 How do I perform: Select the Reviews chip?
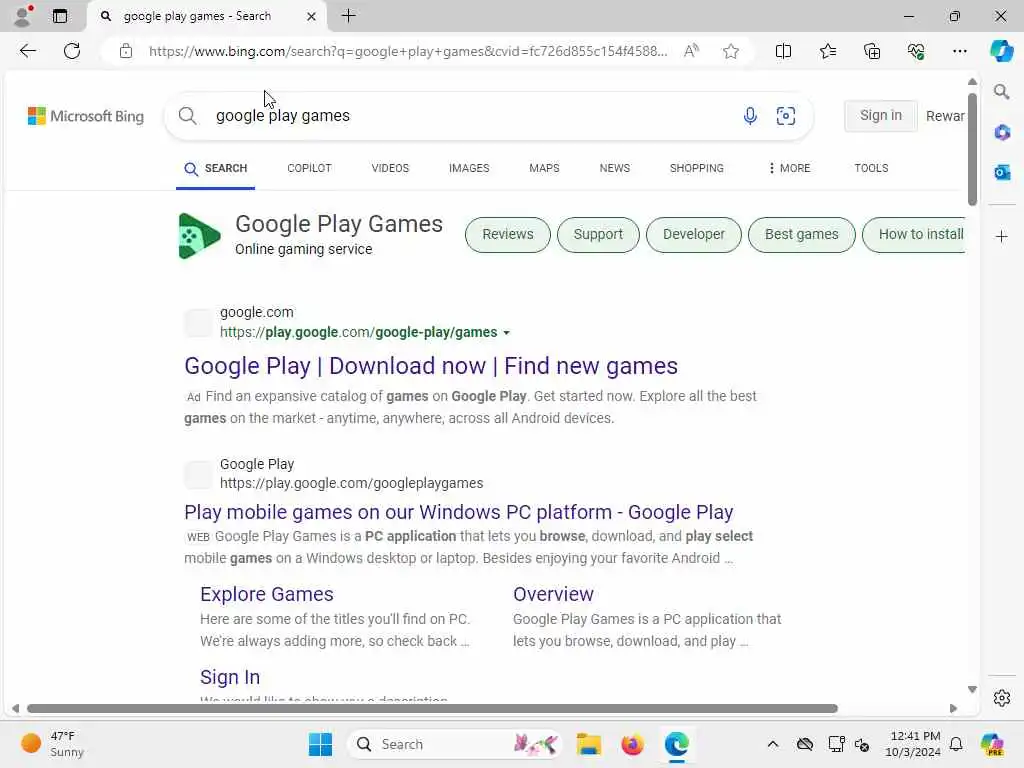coord(507,234)
